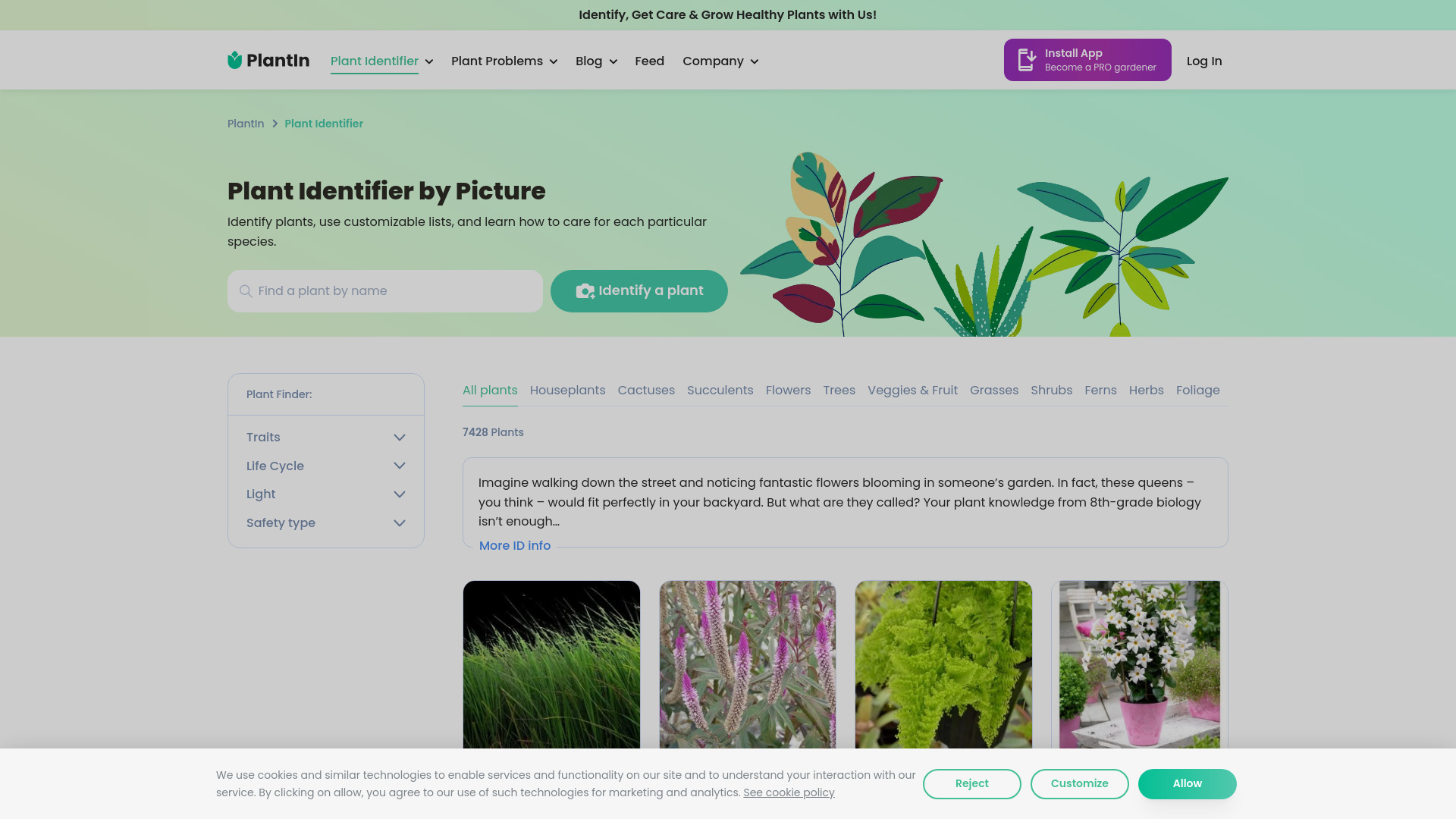Click the Install App mobile icon
This screenshot has height=819, width=1456.
pos(1025,60)
